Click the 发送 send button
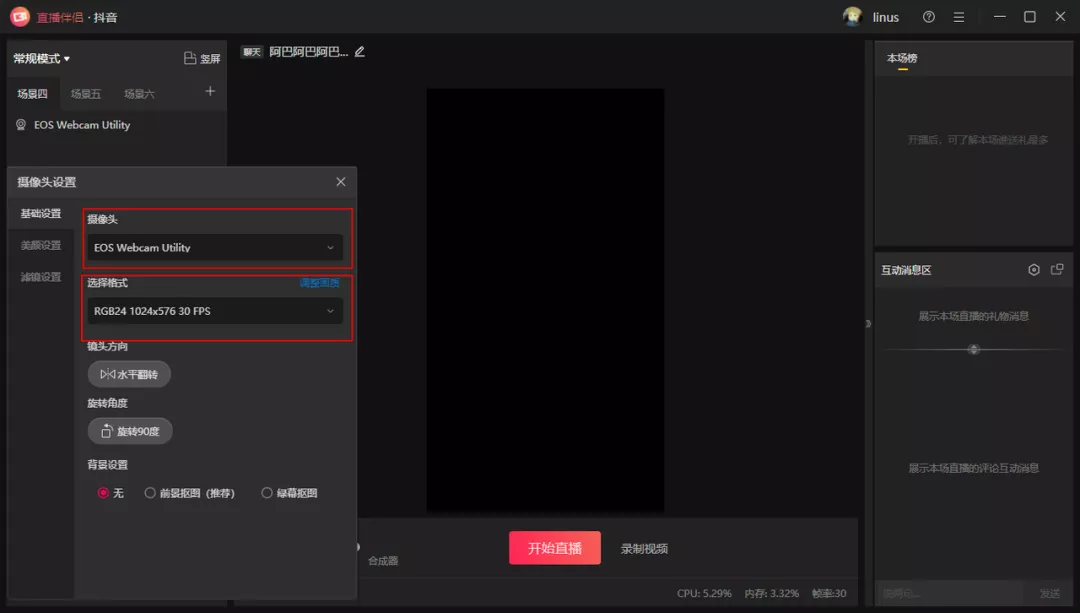 coord(1050,593)
